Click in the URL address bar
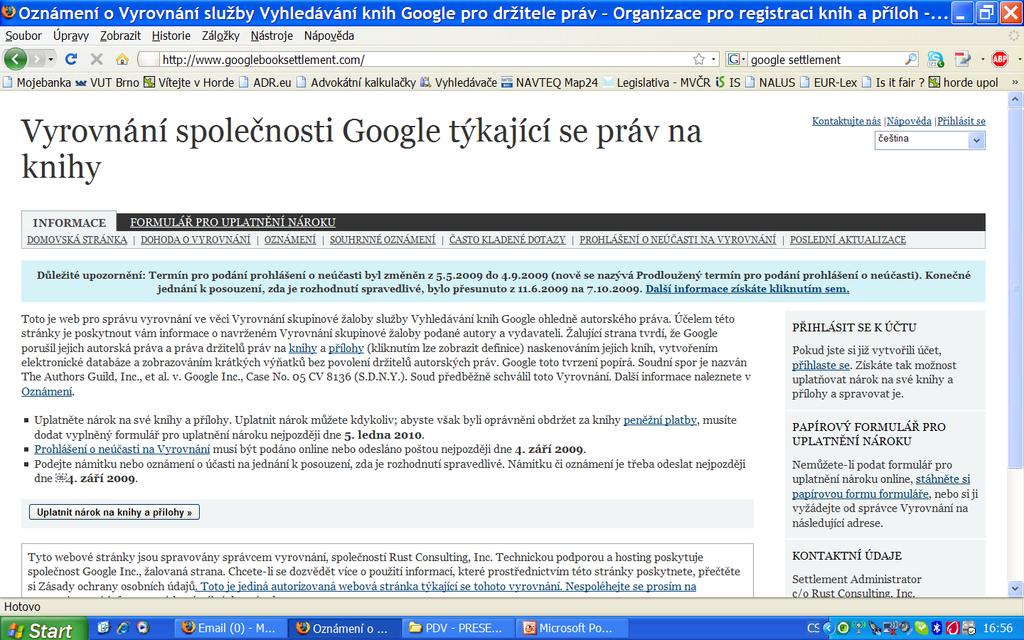Screen dimensions: 1024x640 [x=428, y=59]
